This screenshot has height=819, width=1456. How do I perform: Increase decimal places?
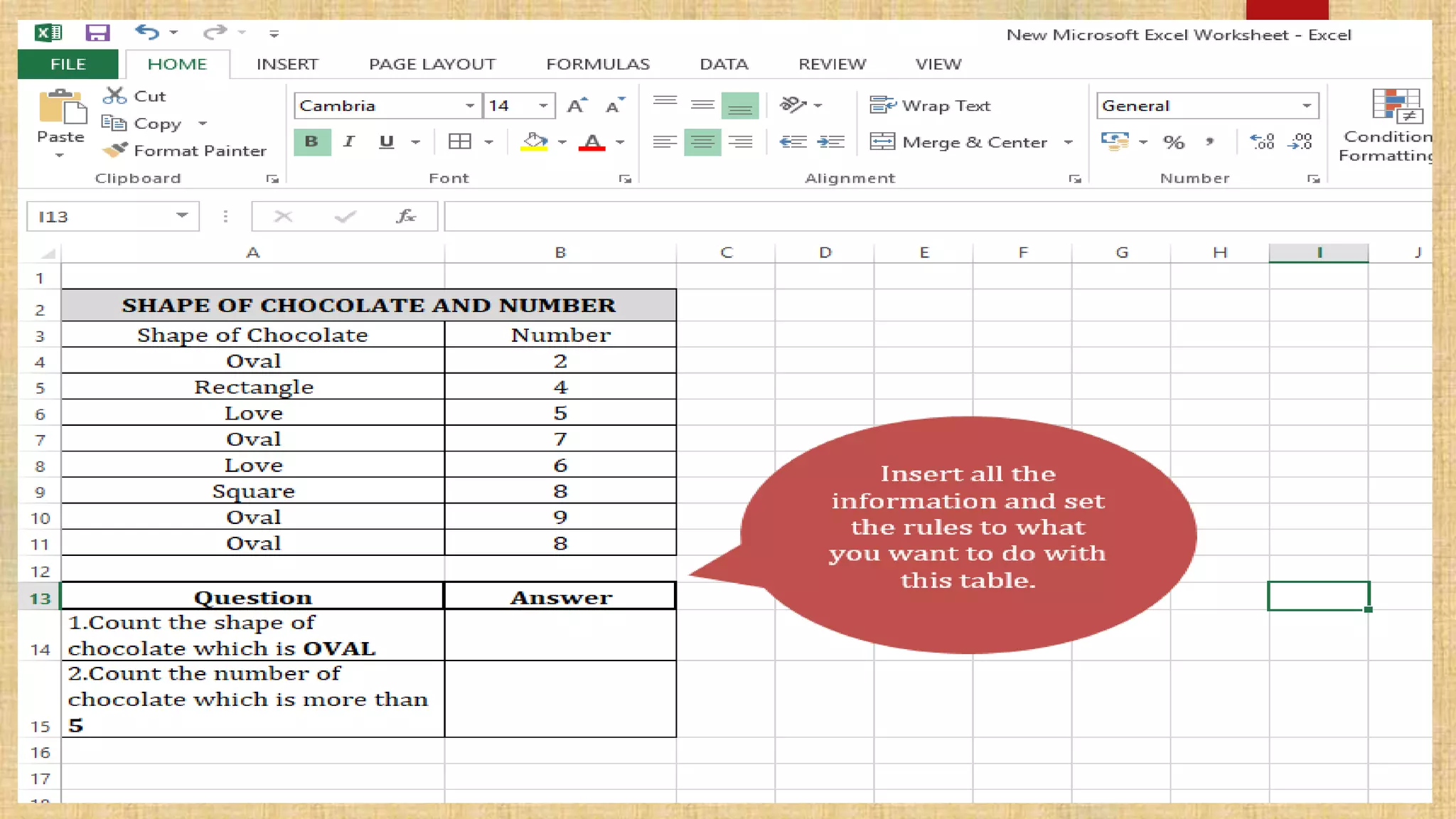[x=1263, y=141]
